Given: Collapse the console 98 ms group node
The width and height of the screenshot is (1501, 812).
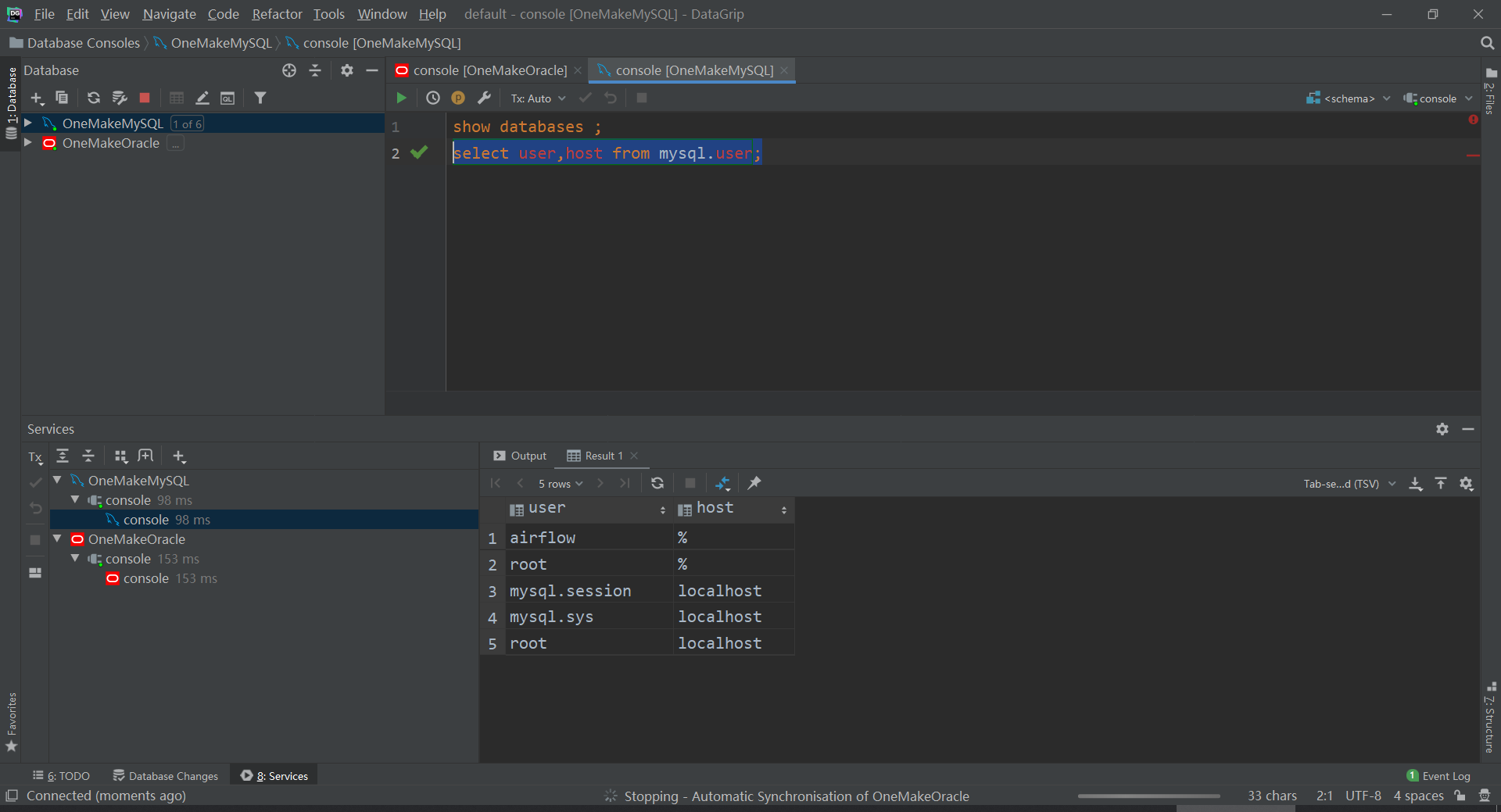Looking at the screenshot, I should tap(75, 499).
